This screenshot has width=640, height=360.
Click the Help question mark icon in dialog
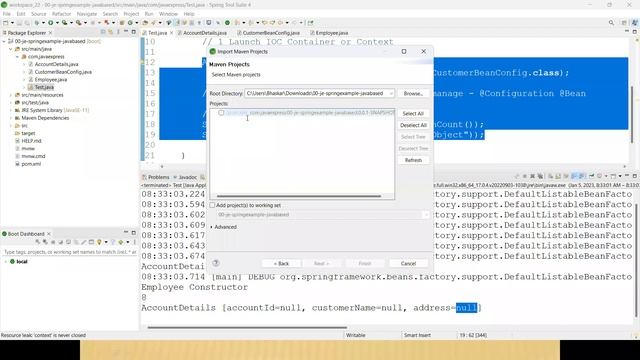[216, 263]
